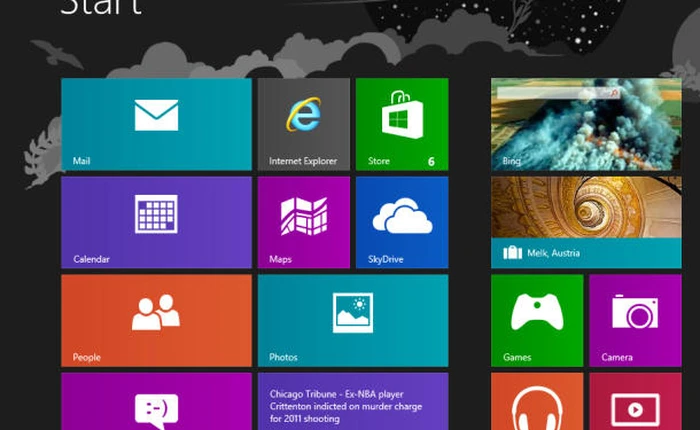Click the suitcase icon in the Travel tile
Viewport: 700px width, 430px height.
point(512,253)
